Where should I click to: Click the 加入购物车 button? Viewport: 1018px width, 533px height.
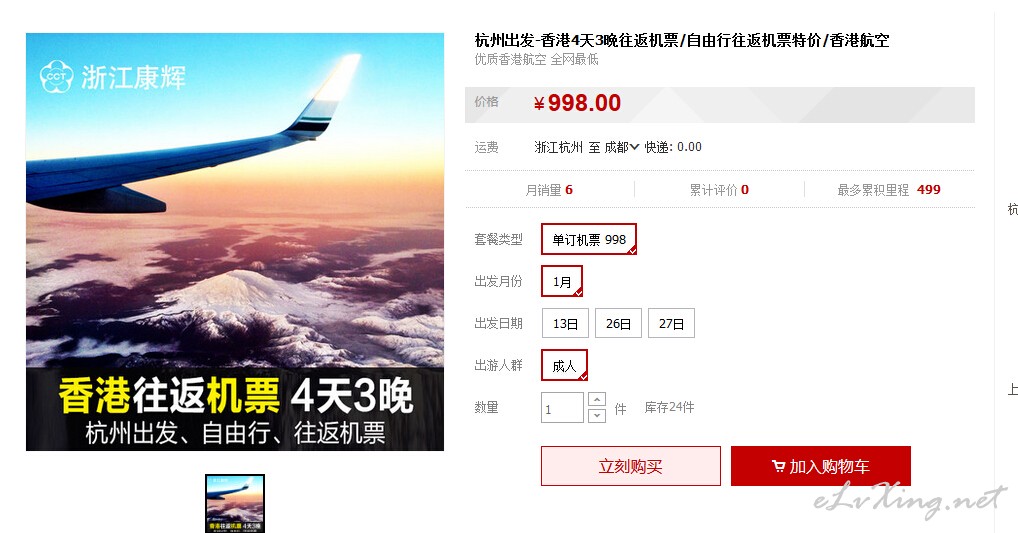click(821, 466)
